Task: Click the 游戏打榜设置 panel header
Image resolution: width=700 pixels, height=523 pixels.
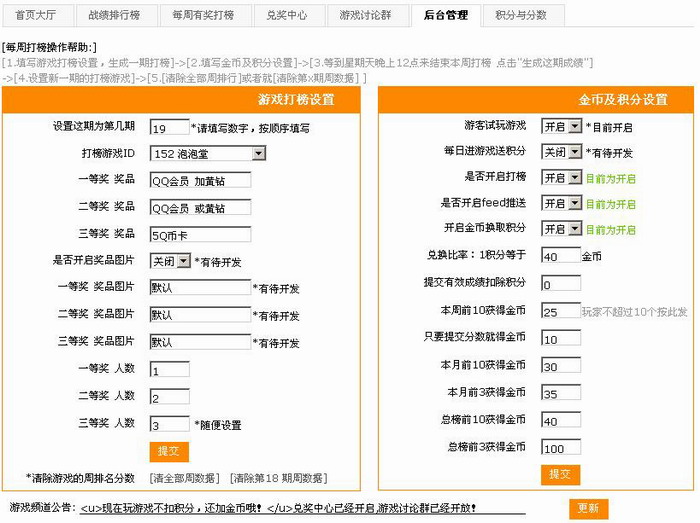Action: pos(181,100)
